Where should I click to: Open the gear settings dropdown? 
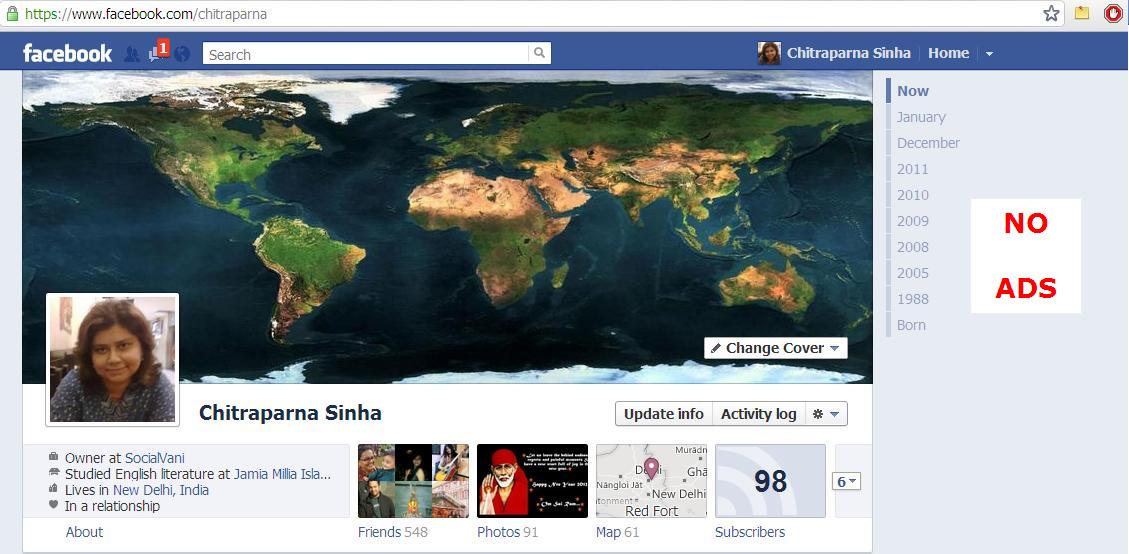point(826,414)
